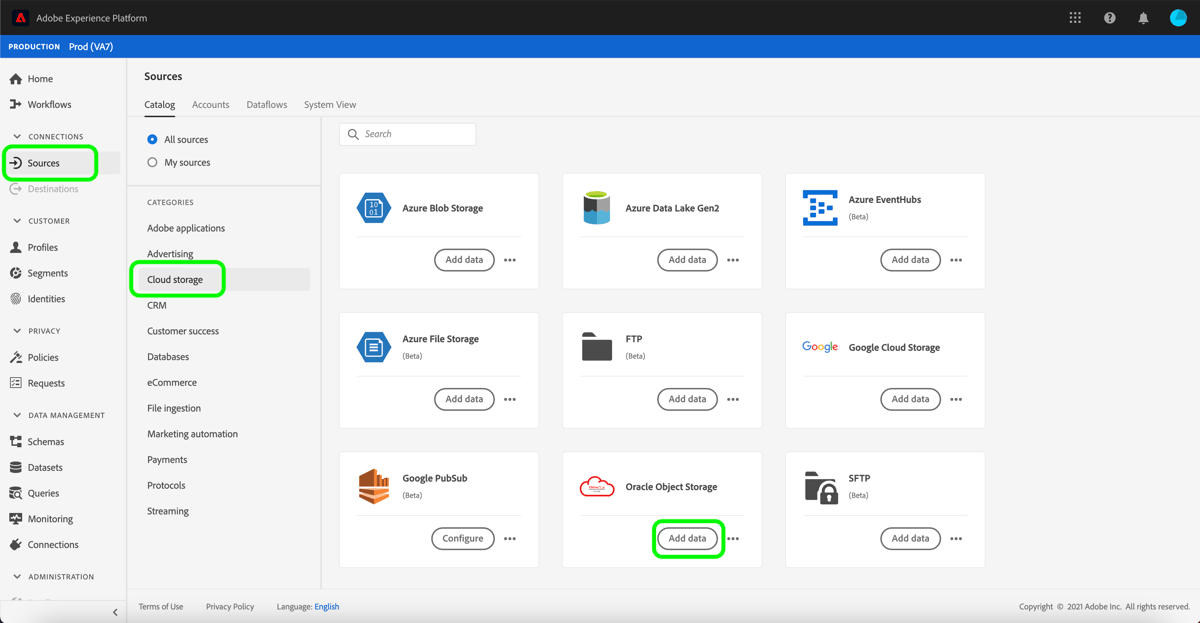Click Add data for Azure EventHubs
Screen dimensions: 1200x623
click(x=910, y=260)
